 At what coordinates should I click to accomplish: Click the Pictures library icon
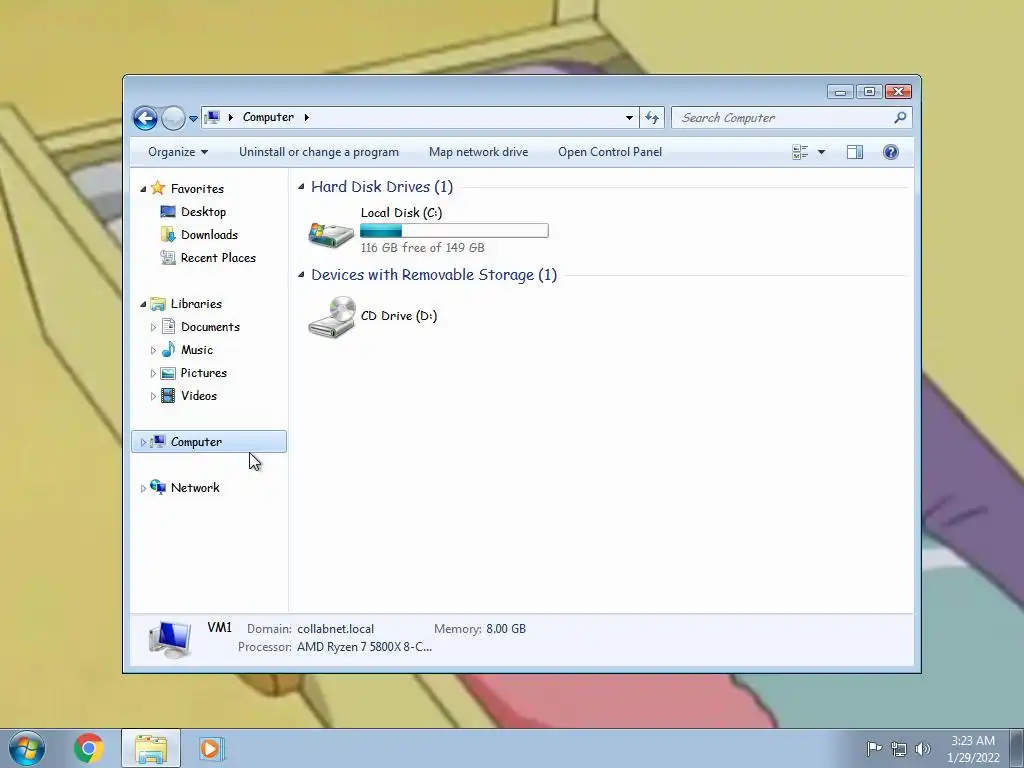(x=168, y=373)
